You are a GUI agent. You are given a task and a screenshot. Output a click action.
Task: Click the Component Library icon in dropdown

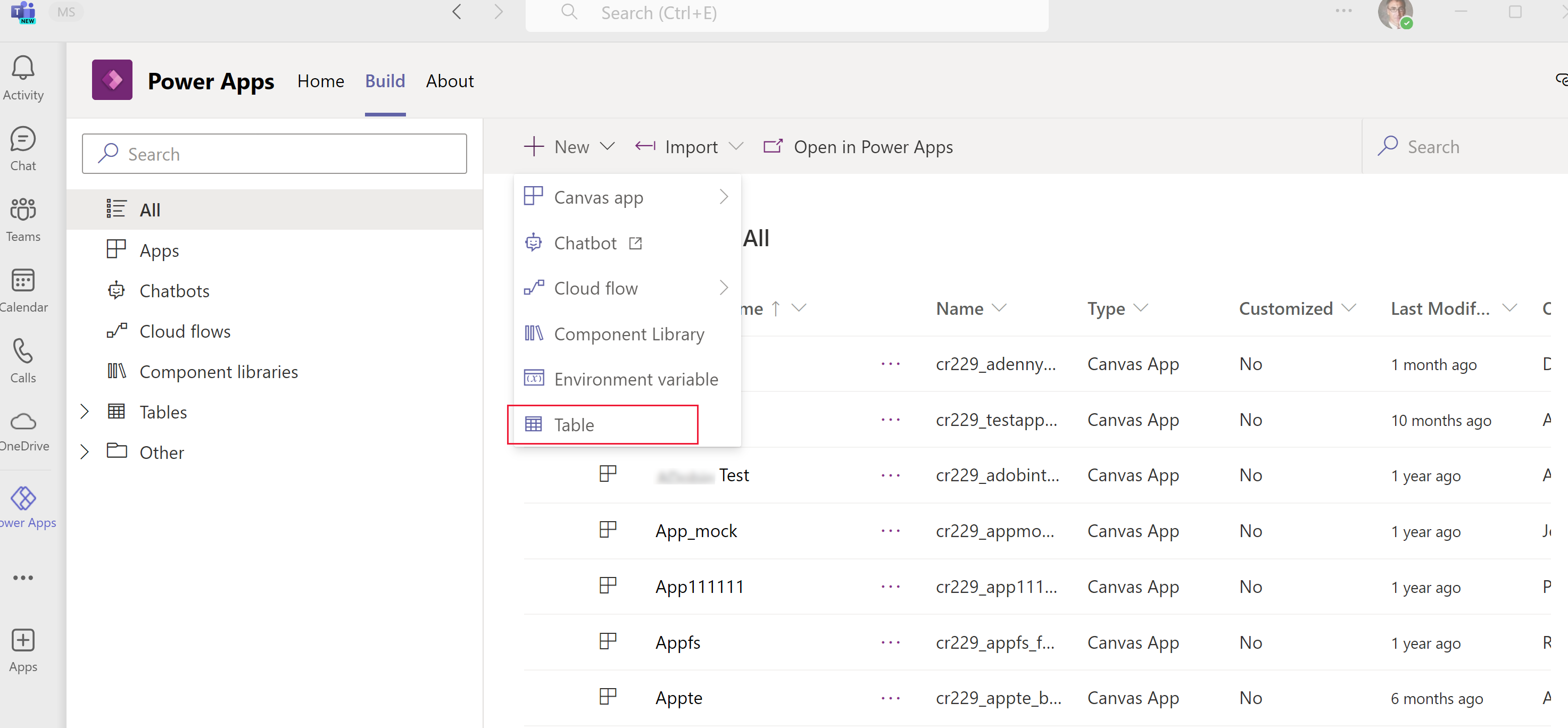pos(534,333)
